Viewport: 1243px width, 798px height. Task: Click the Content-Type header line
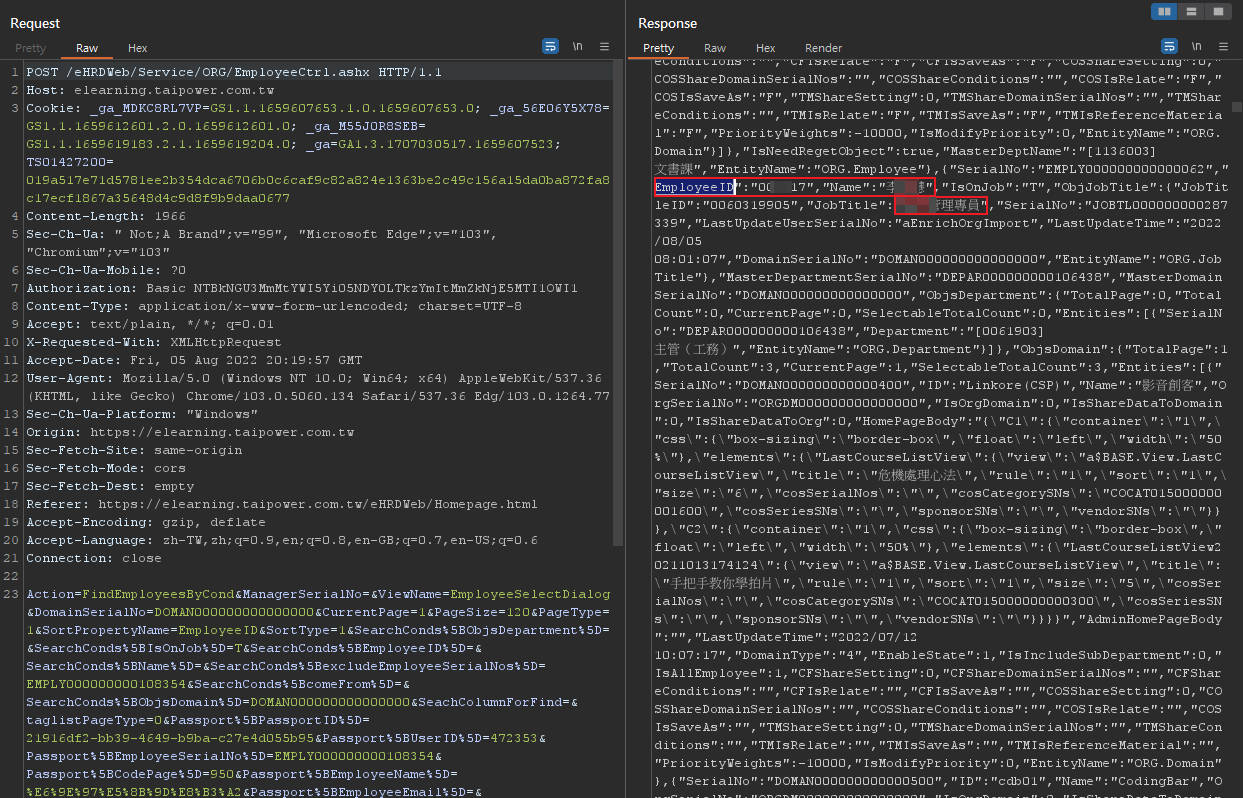273,306
